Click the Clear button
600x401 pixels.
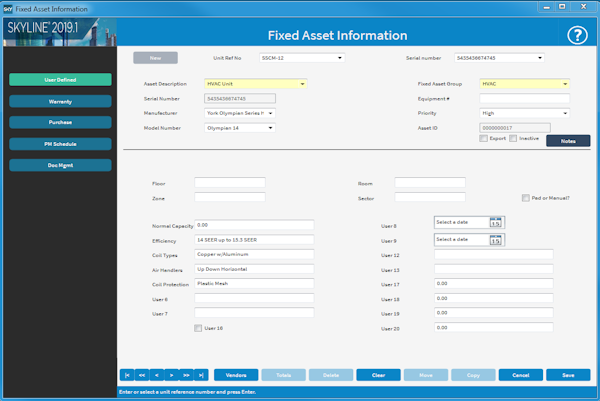(x=378, y=375)
